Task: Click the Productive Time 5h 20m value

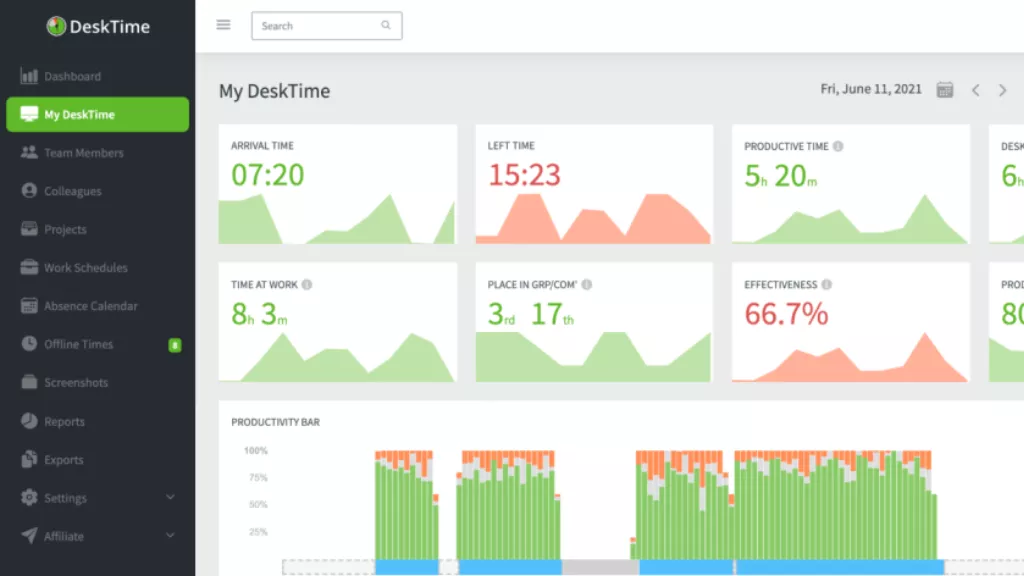Action: click(780, 176)
